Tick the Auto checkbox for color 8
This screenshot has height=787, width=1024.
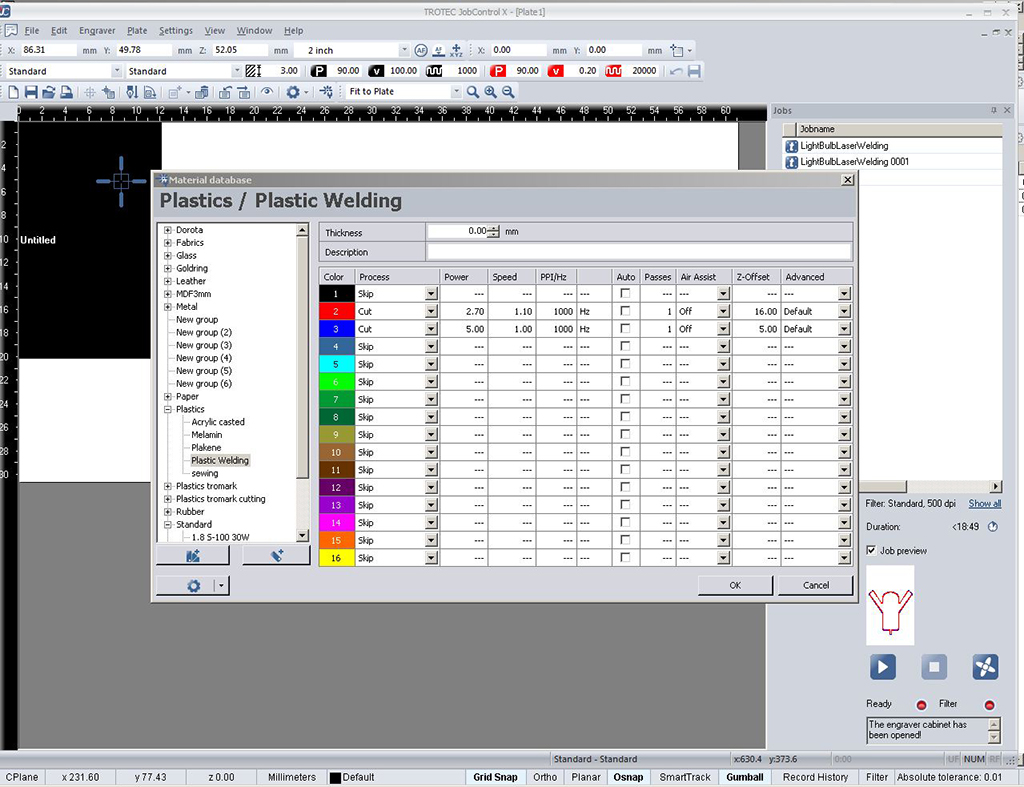(x=625, y=417)
